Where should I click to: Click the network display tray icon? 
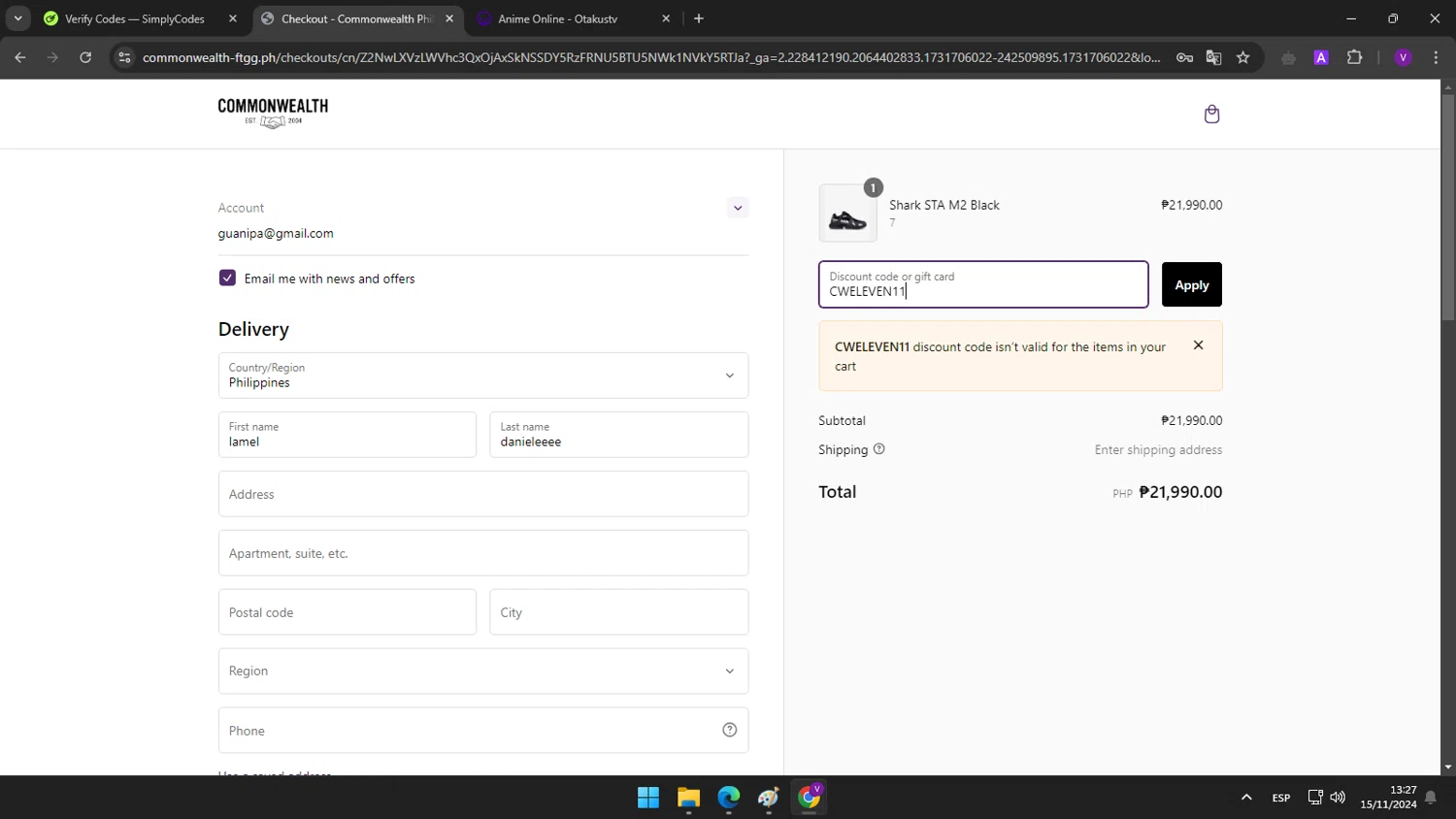point(1315,798)
